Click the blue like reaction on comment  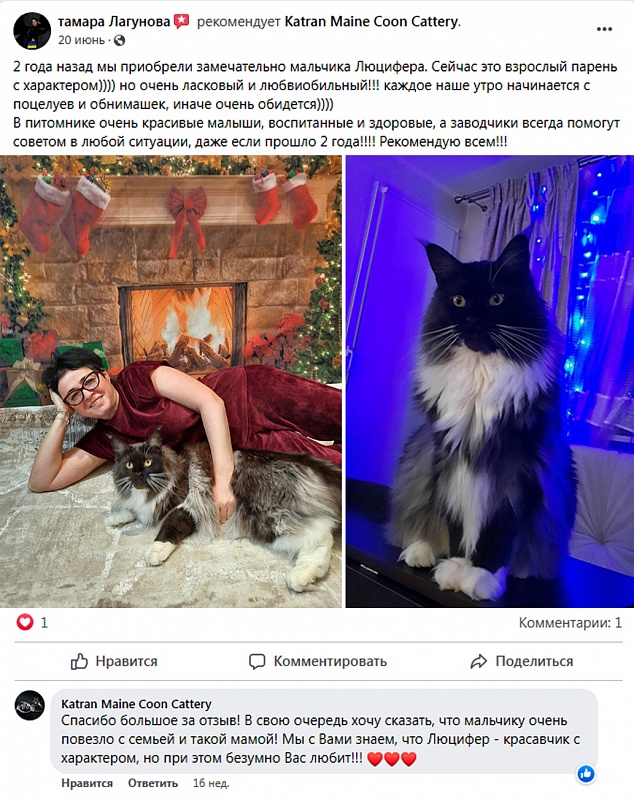tap(586, 774)
